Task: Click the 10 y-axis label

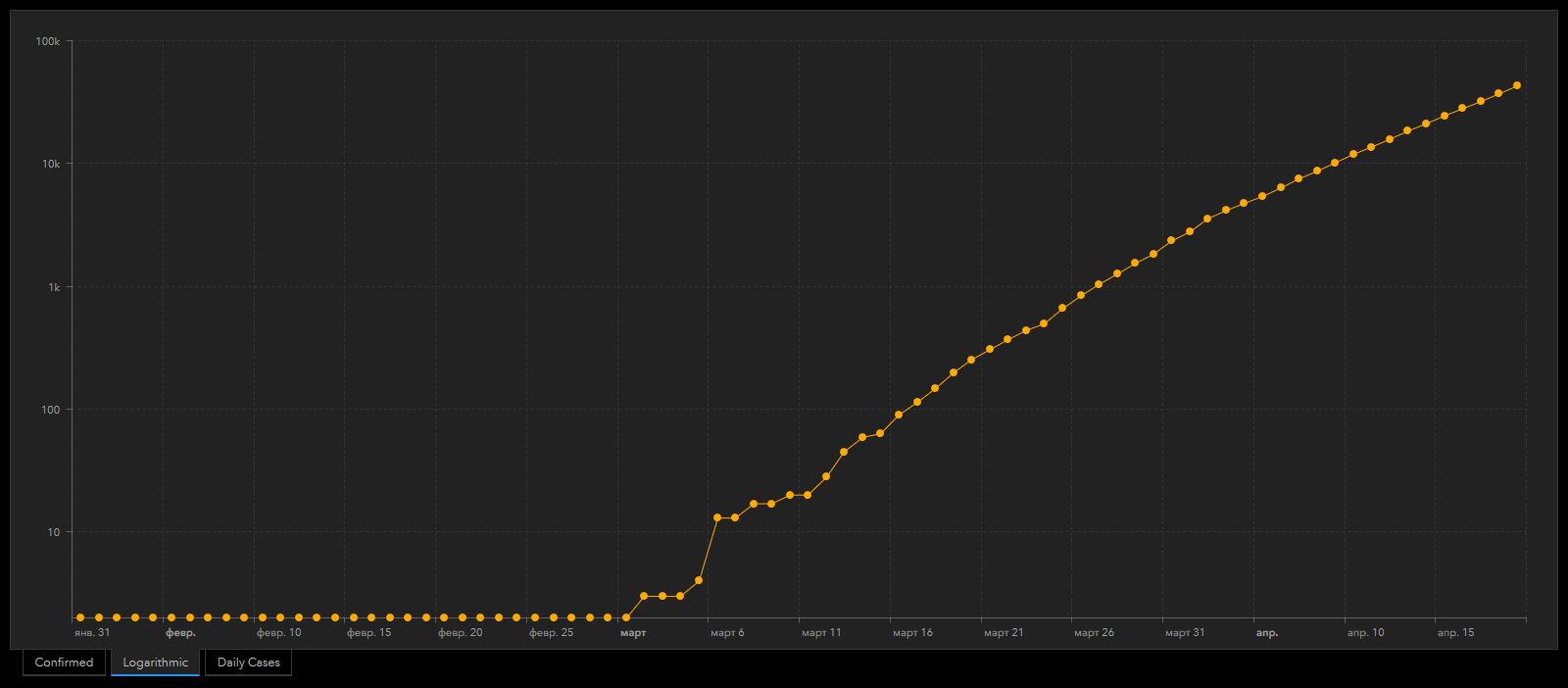Action: point(54,532)
